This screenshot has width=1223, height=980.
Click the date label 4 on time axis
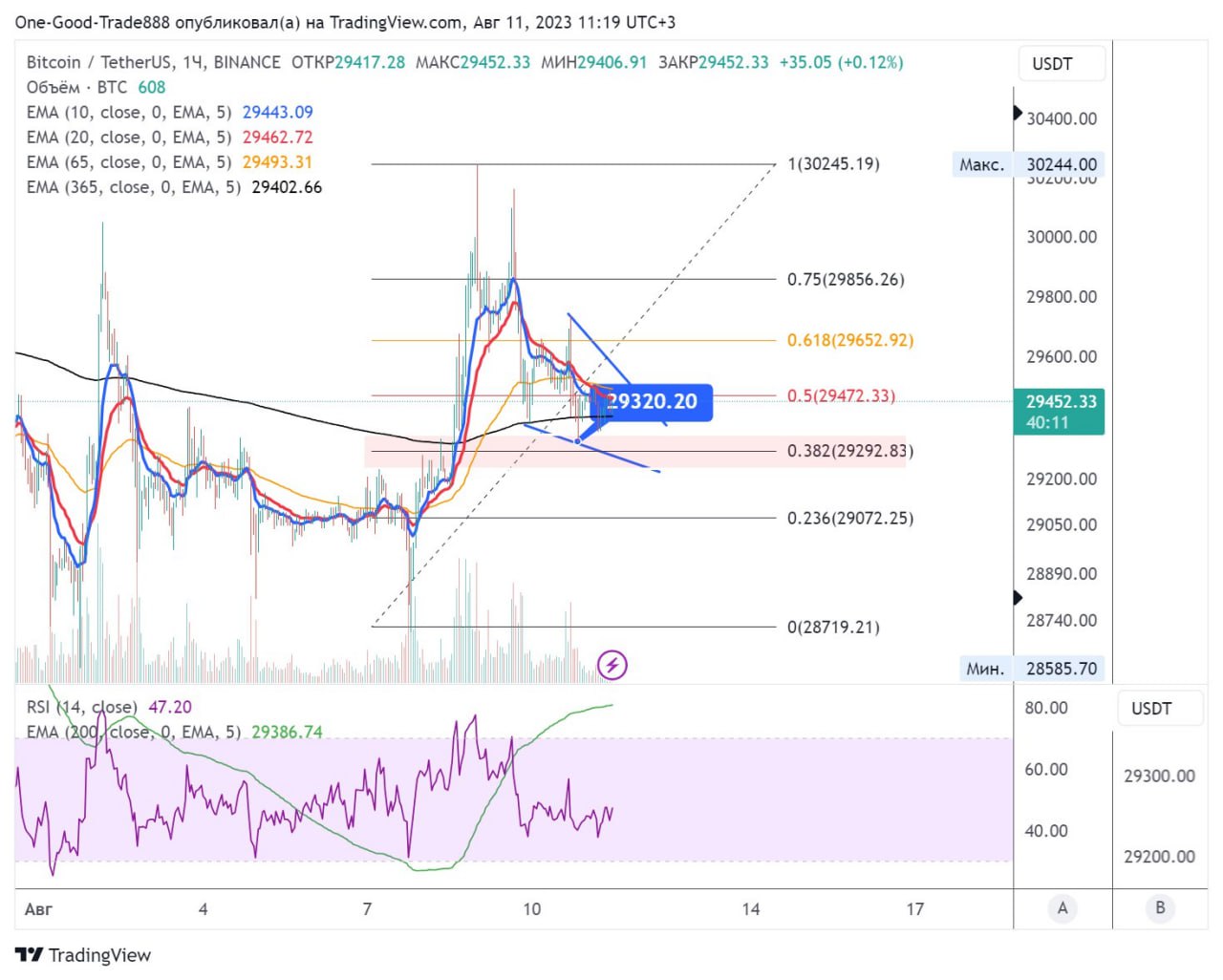(x=203, y=909)
